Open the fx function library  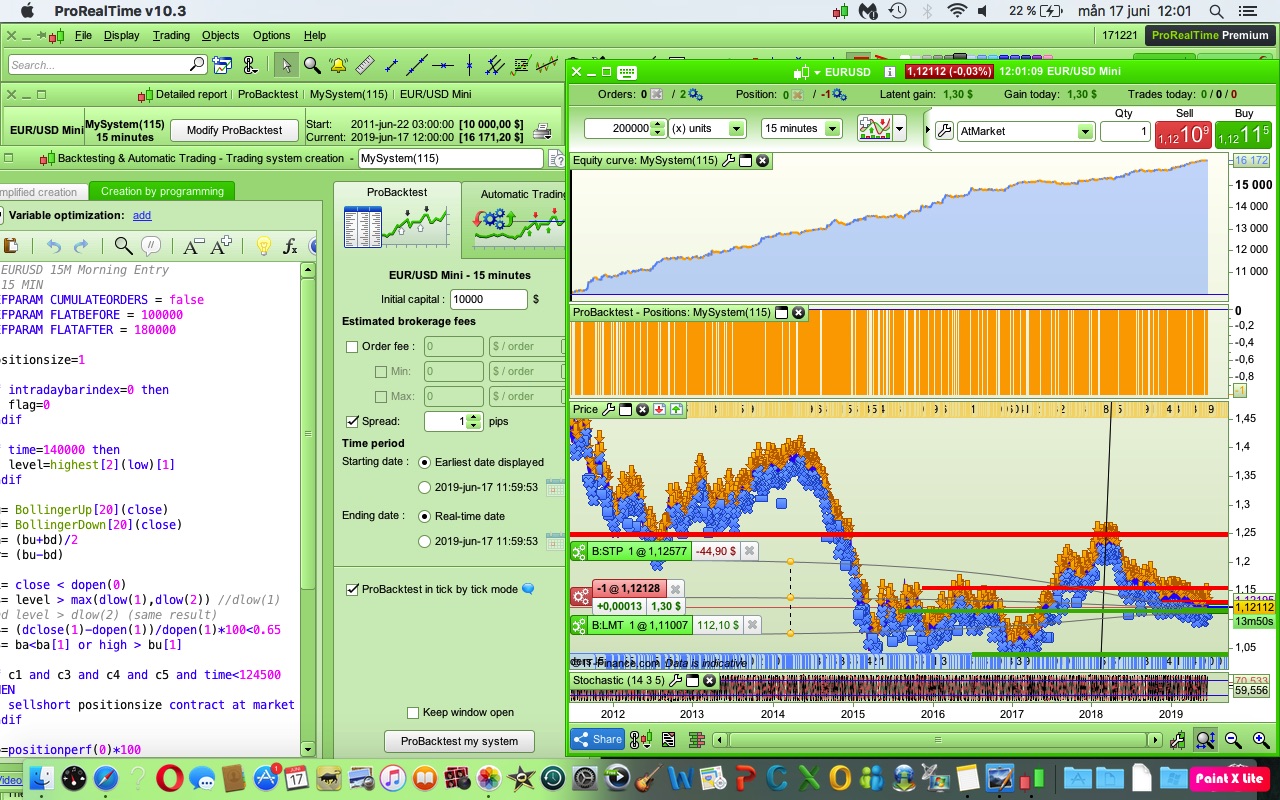click(291, 246)
